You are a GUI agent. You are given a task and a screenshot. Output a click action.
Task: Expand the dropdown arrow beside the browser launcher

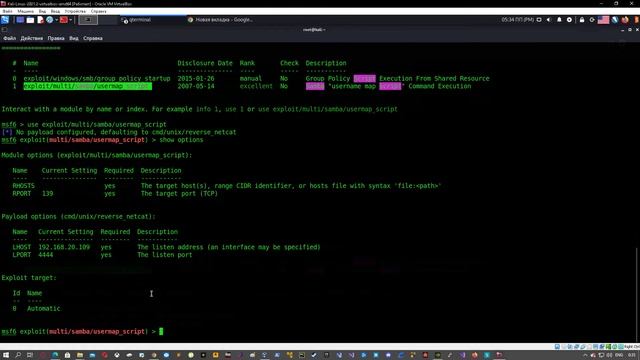(56, 20)
